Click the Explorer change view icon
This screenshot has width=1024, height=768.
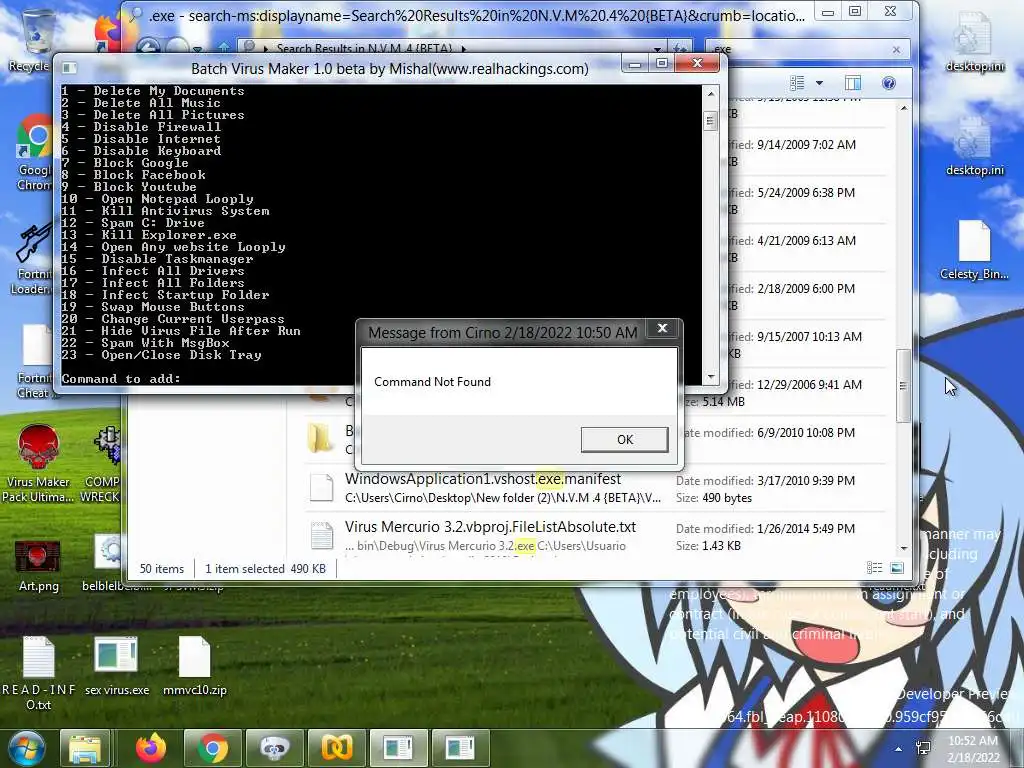(797, 83)
